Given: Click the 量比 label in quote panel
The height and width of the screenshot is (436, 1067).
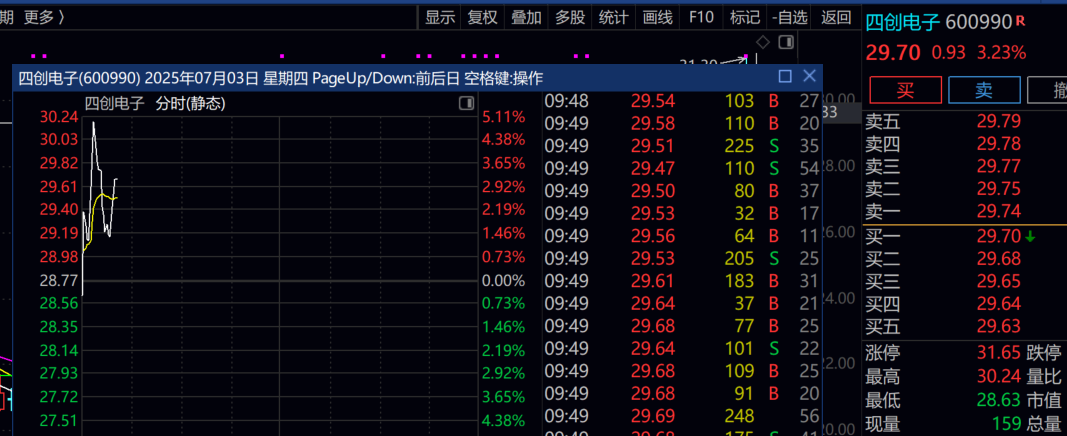Looking at the screenshot, I should pos(1044,375).
